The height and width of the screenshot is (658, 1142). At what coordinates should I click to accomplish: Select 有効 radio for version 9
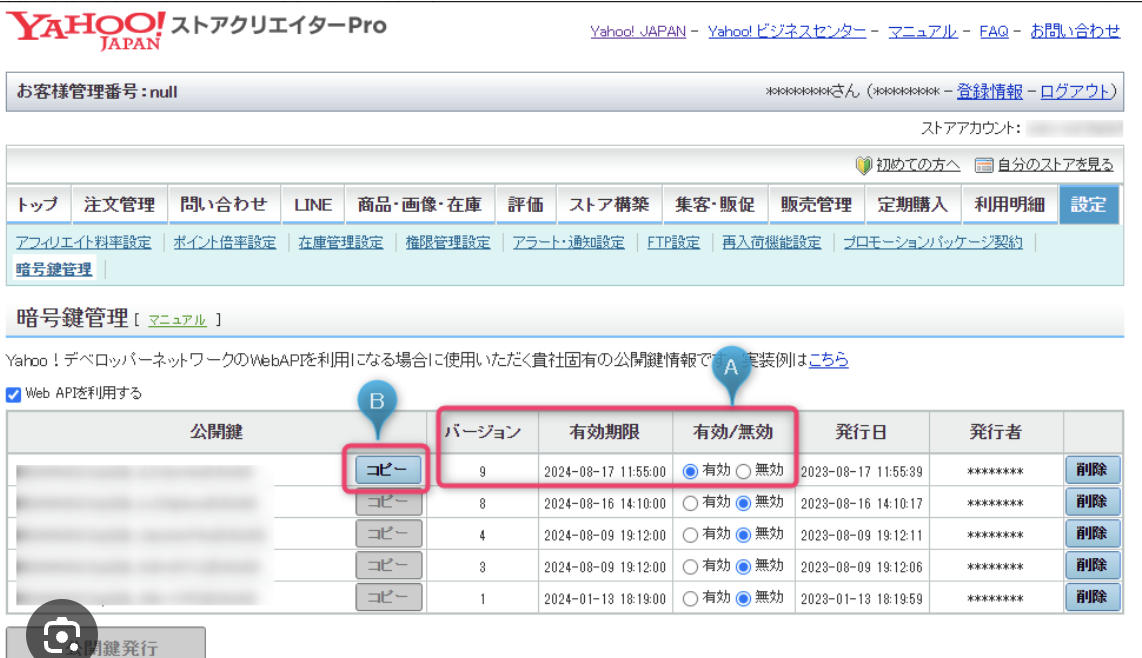[x=690, y=471]
